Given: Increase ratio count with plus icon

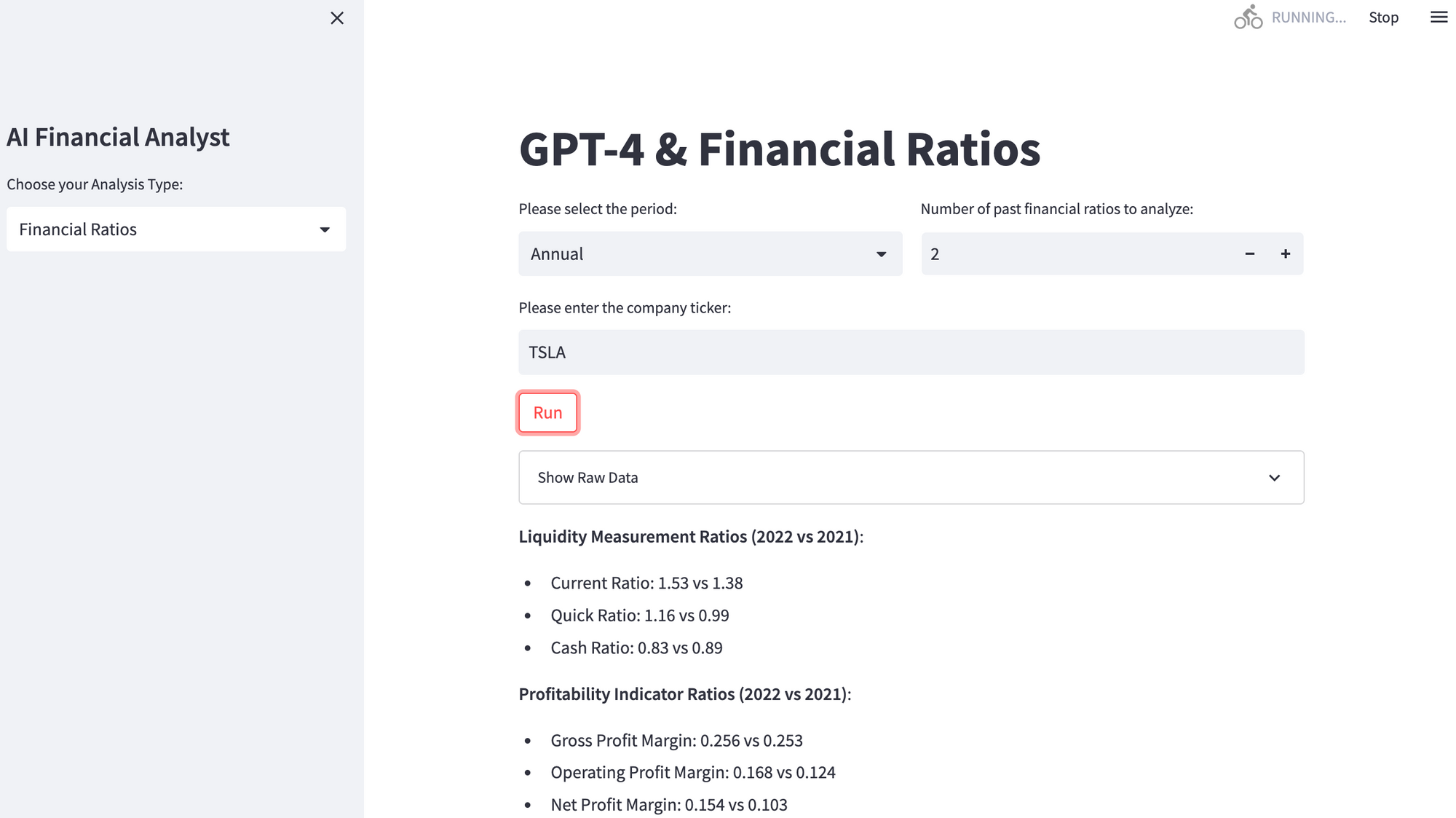Looking at the screenshot, I should pyautogui.click(x=1286, y=253).
